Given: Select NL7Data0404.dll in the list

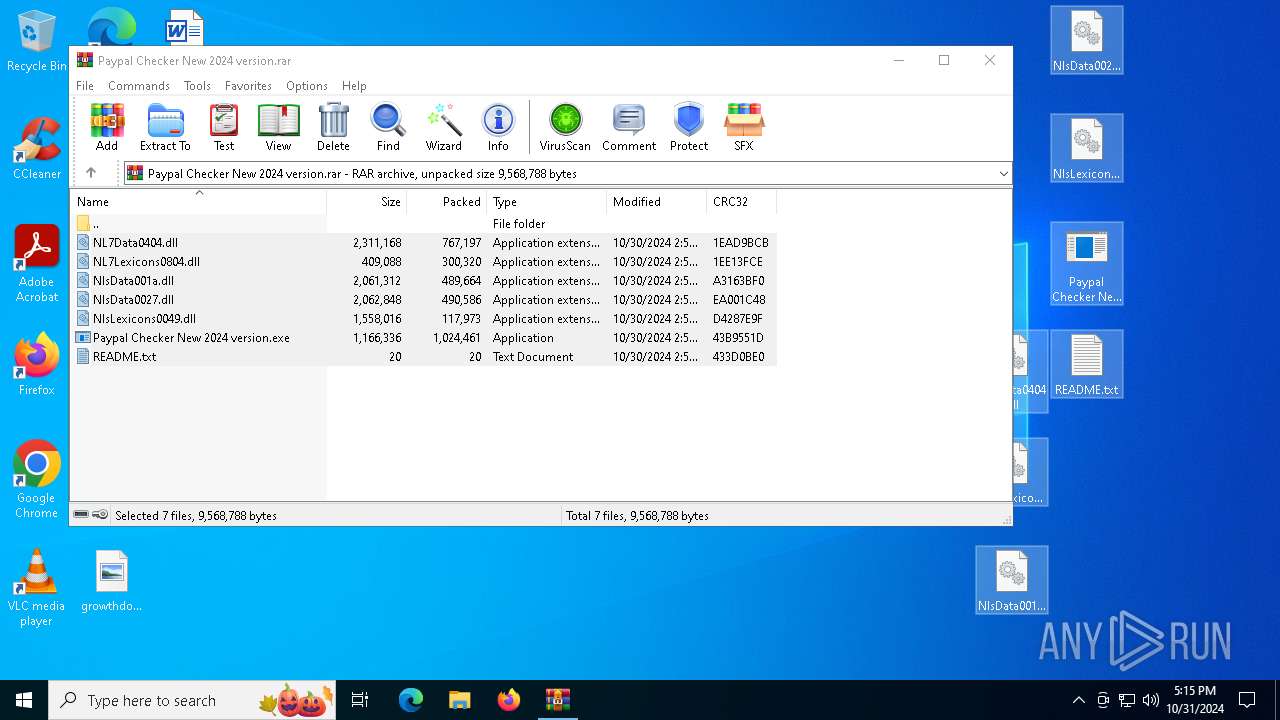Looking at the screenshot, I should coord(424,243).
